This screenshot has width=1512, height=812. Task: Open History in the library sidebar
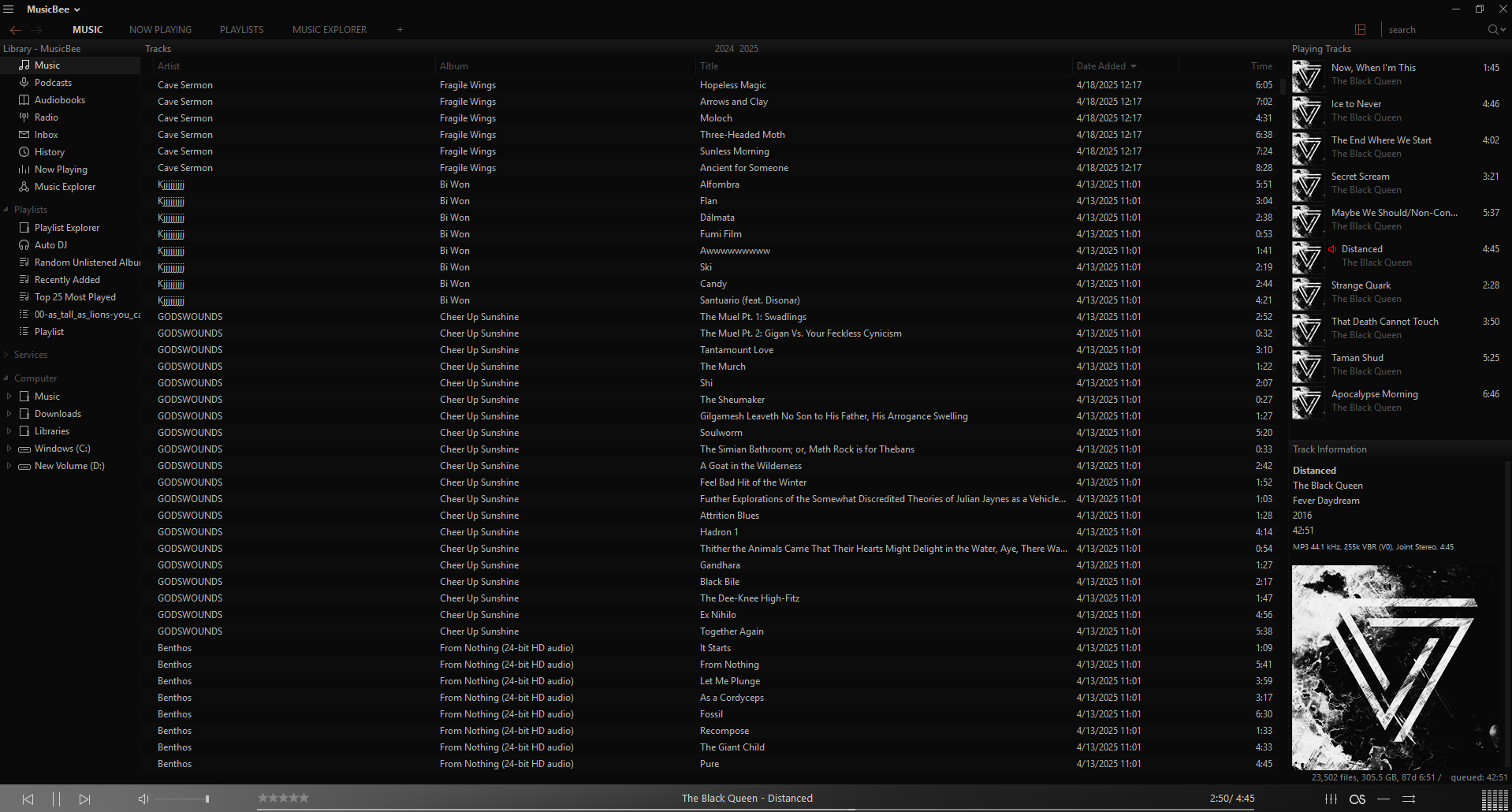tap(70, 152)
